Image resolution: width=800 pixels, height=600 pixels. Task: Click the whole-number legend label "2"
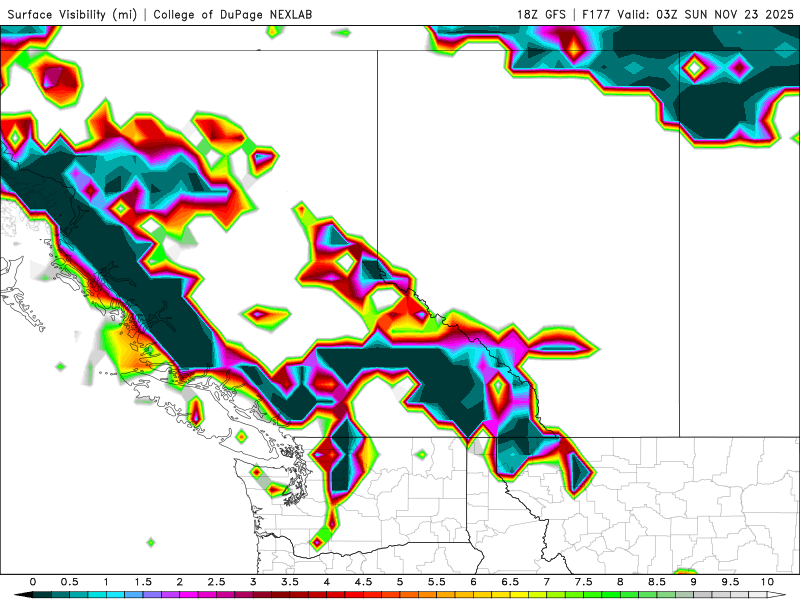[x=180, y=582]
